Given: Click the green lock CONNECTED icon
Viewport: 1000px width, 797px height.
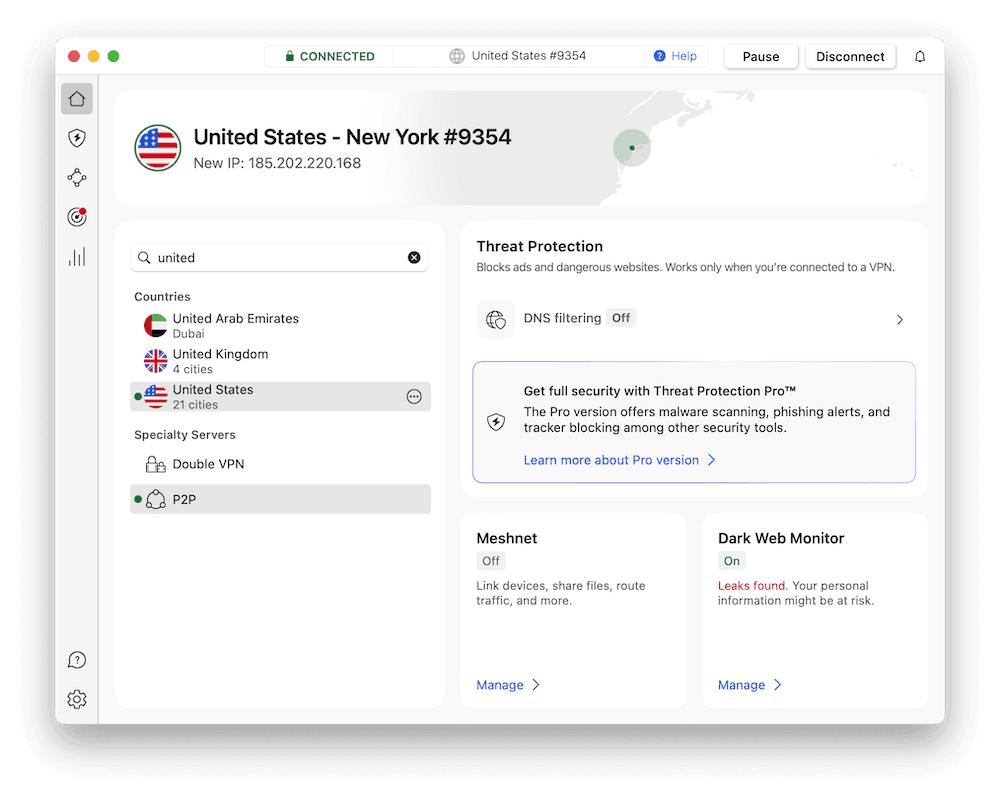Looking at the screenshot, I should click(290, 56).
